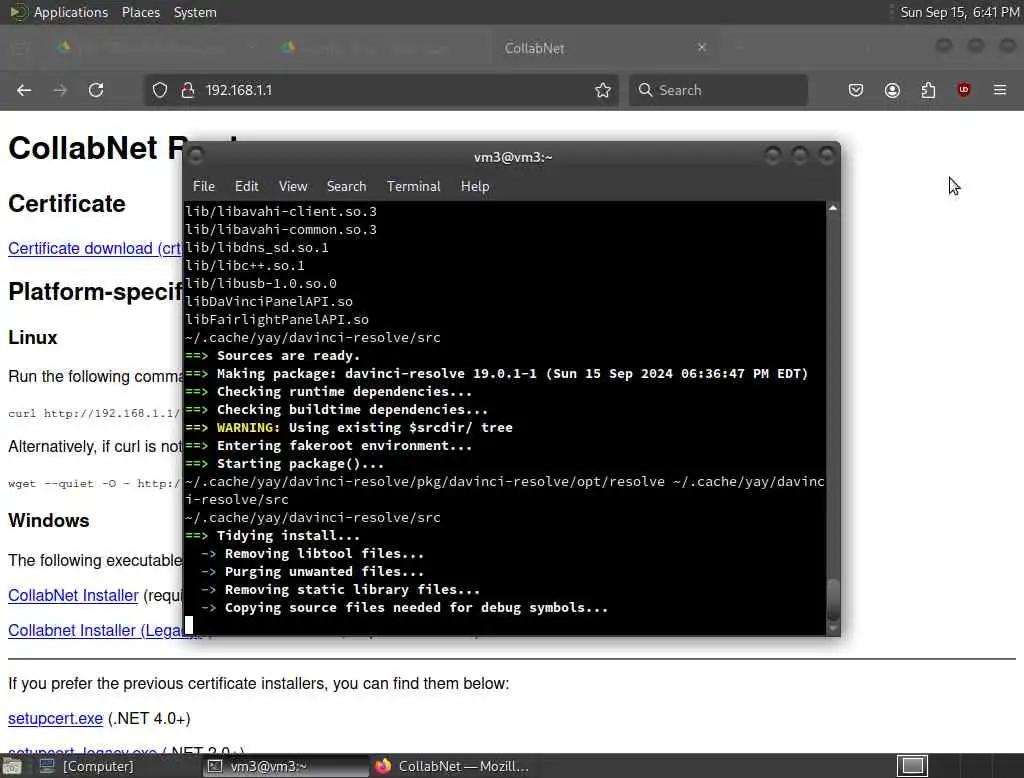Open the Pocket save icon
The width and height of the screenshot is (1024, 778).
[856, 90]
